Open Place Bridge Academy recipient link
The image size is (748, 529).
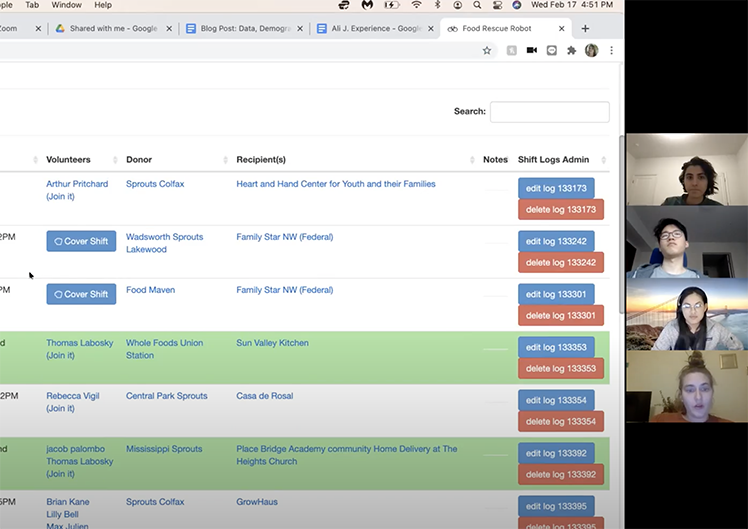pyautogui.click(x=347, y=455)
